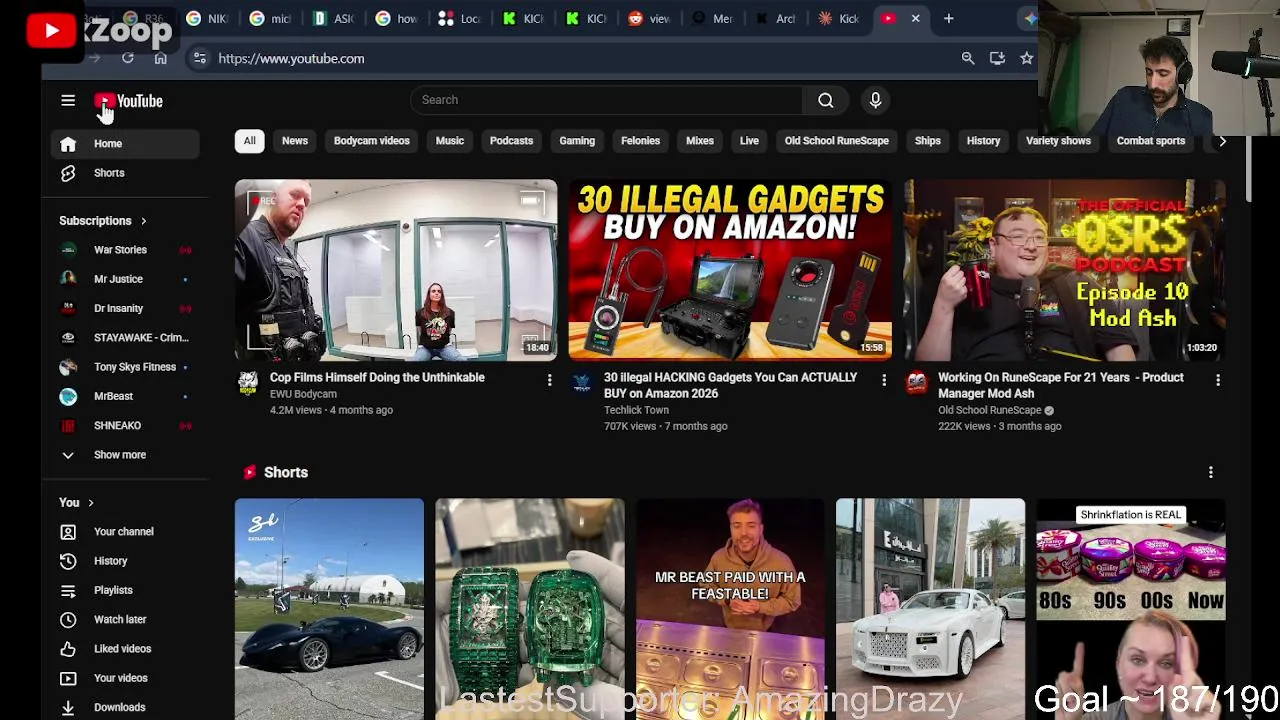Screen dimensions: 1280x720
Task: Play OSRS Podcast Episode 10 thumbnail
Action: coord(1064,270)
